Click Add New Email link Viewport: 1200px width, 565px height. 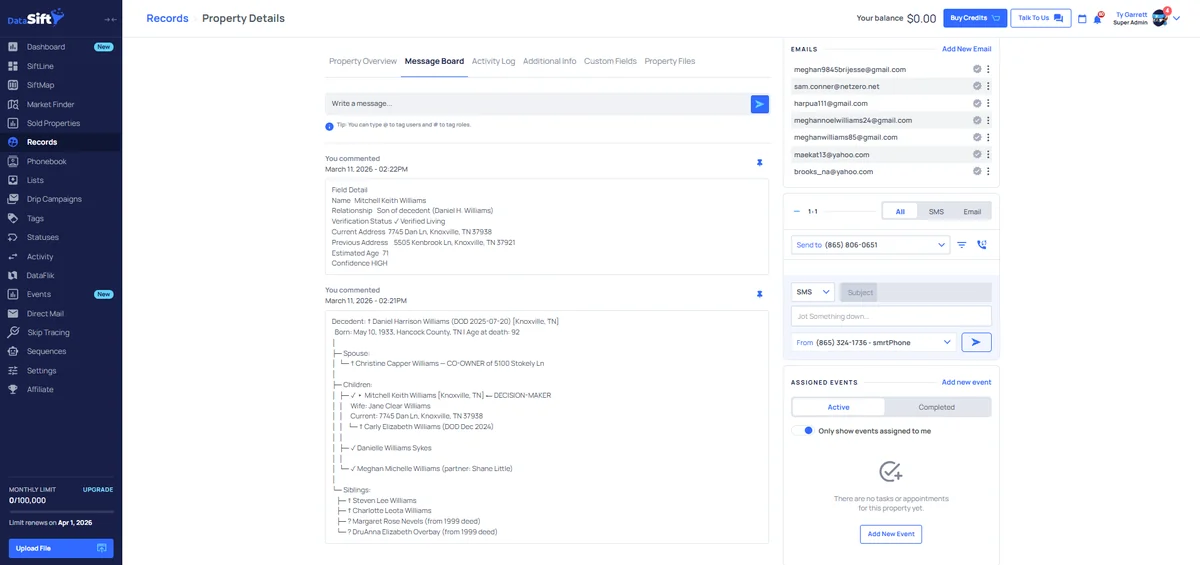(x=966, y=48)
